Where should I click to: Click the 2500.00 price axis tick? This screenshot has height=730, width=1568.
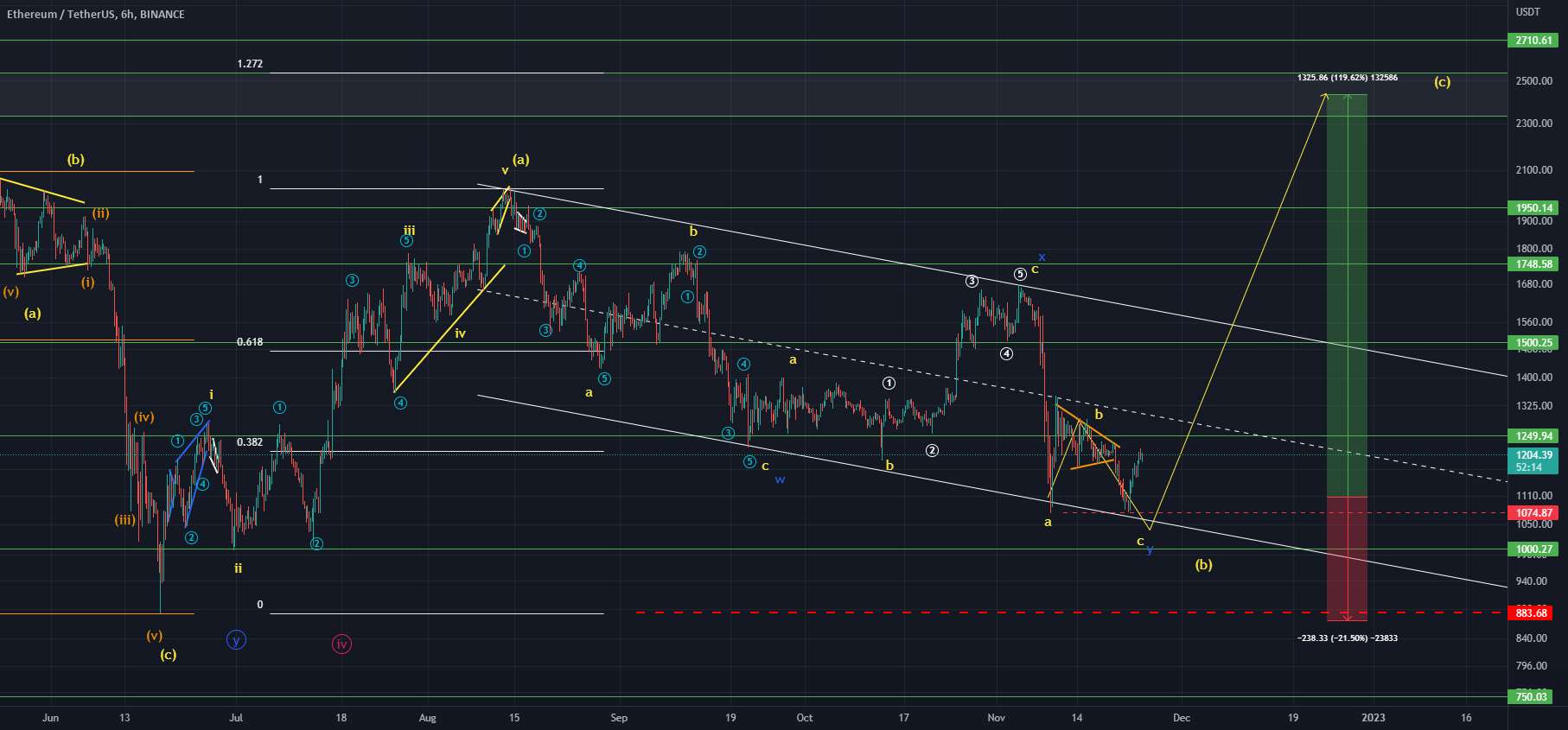coord(1534,81)
